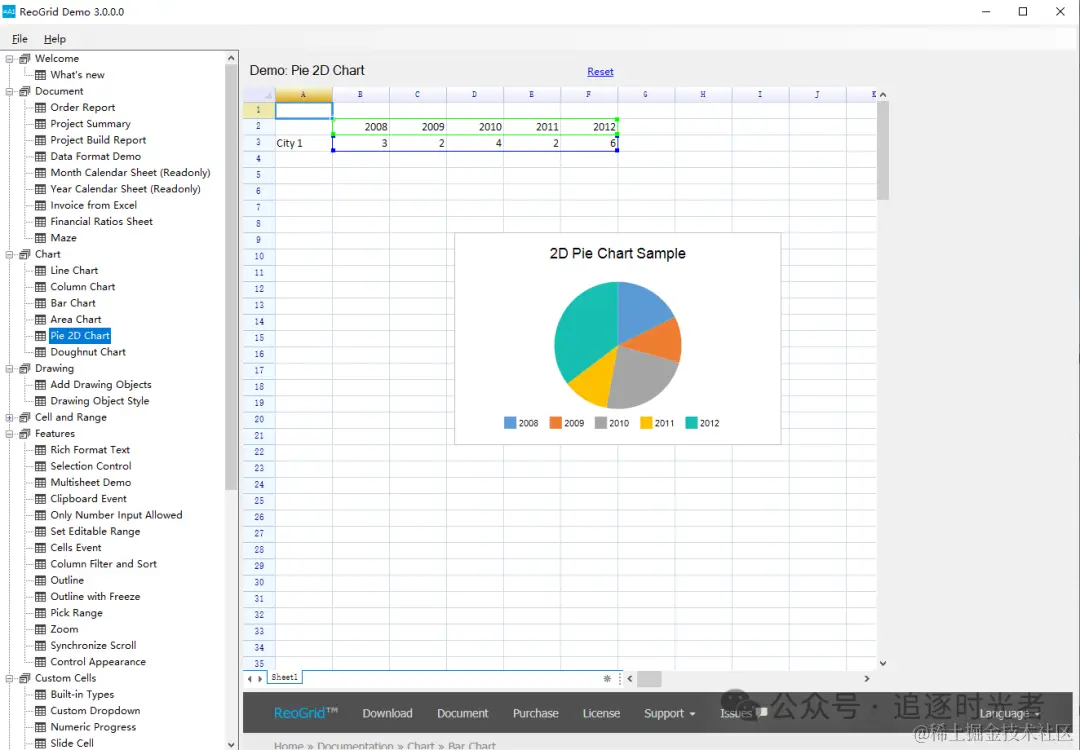Click the sheet icon beside Project Summary

pyautogui.click(x=41, y=124)
